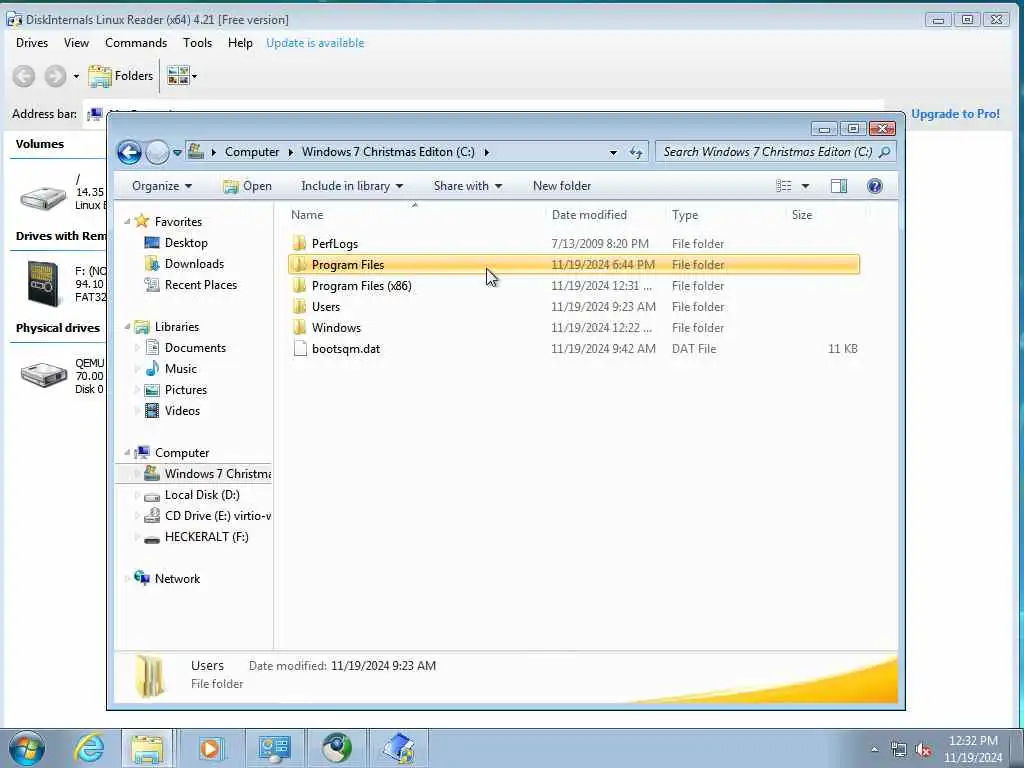Click the Explorer help icon
This screenshot has height=768, width=1024.
874,186
